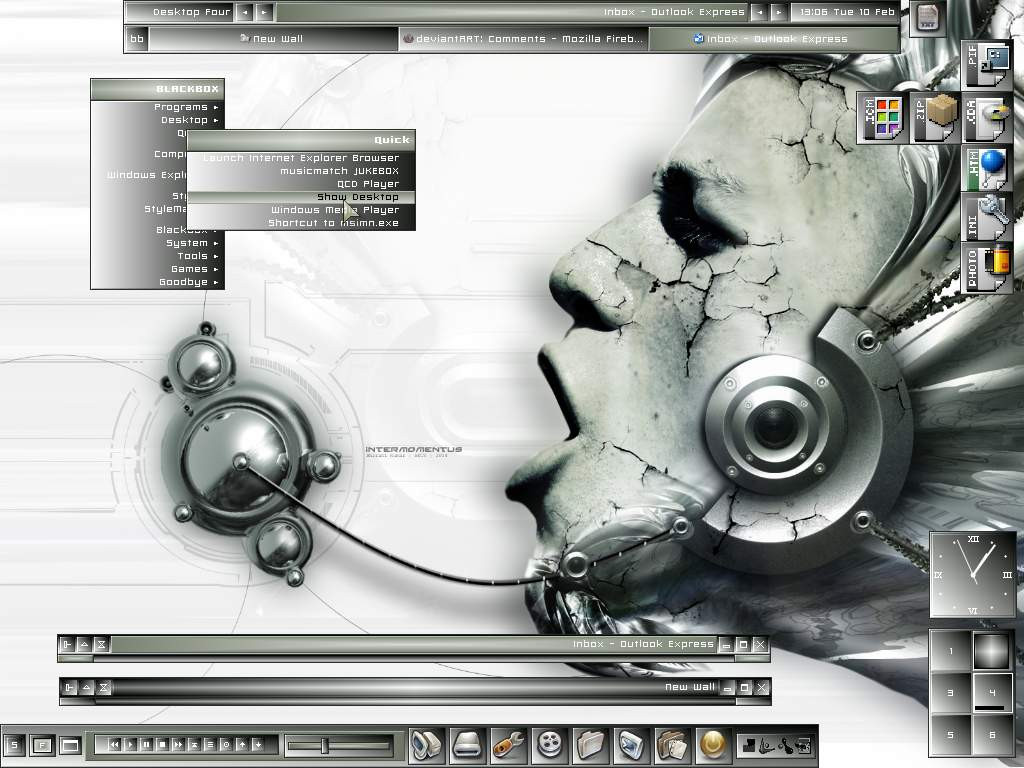The height and width of the screenshot is (768, 1024).
Task: Switch to Inbox Outlook Express taskbar button
Action: 773,39
